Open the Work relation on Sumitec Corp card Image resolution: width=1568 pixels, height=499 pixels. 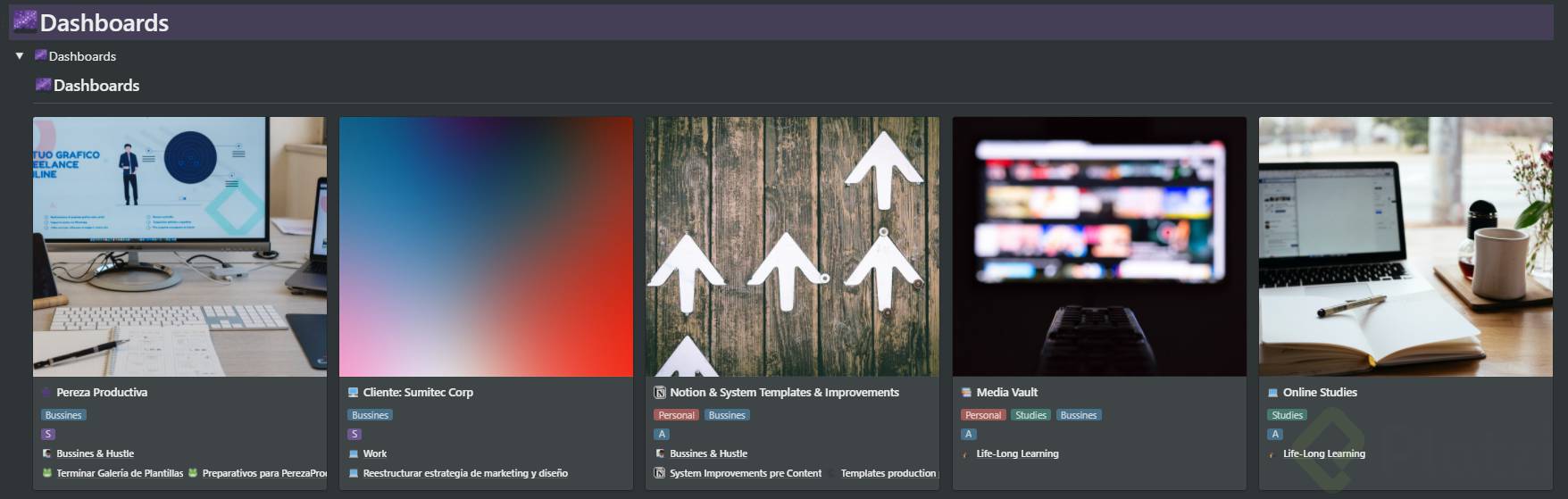[x=375, y=453]
